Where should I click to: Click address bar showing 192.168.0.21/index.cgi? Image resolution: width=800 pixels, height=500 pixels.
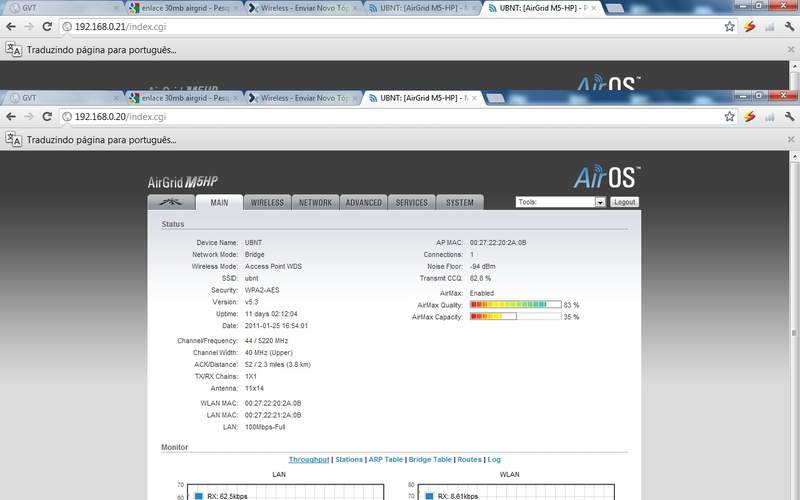(x=390, y=27)
